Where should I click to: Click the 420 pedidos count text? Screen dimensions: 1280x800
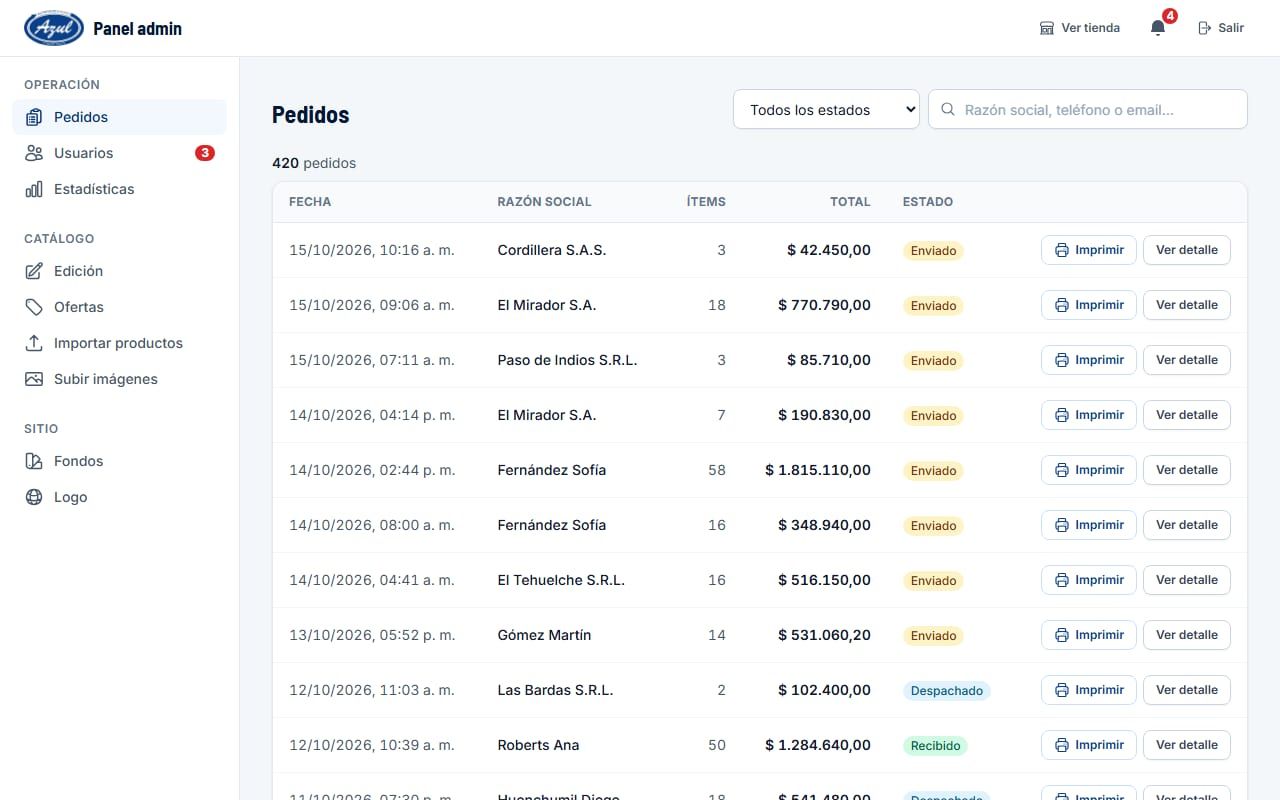(314, 163)
